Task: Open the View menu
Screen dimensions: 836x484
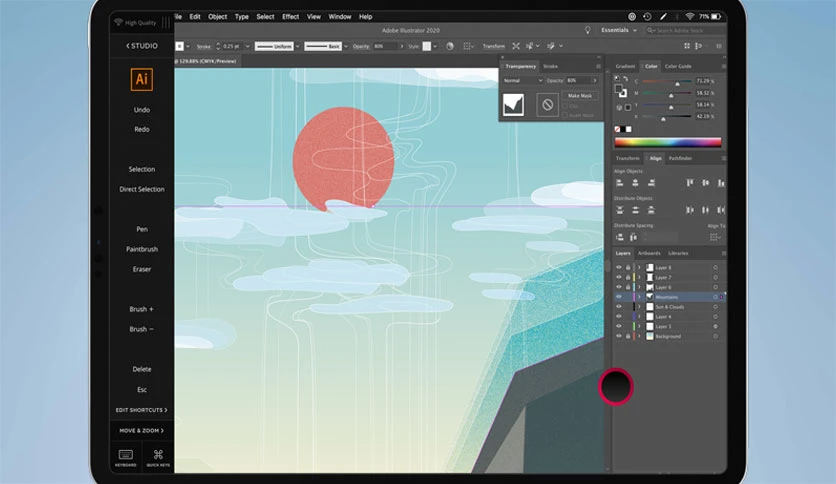Action: tap(314, 17)
